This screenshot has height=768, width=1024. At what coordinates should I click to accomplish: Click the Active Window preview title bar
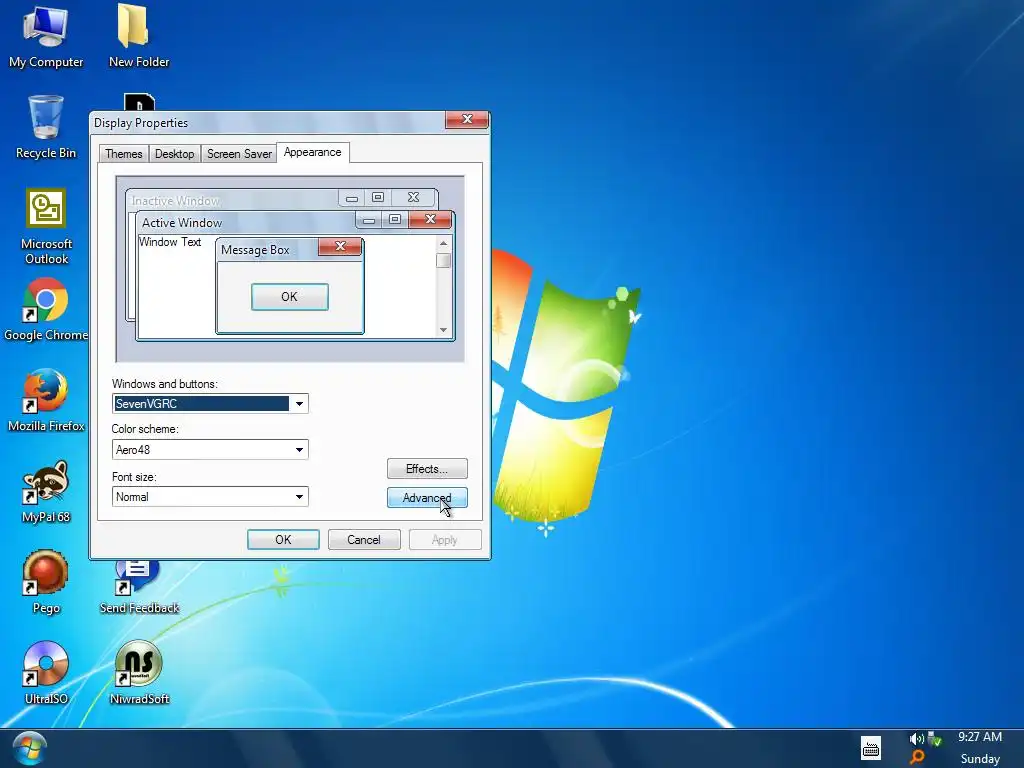pos(248,222)
